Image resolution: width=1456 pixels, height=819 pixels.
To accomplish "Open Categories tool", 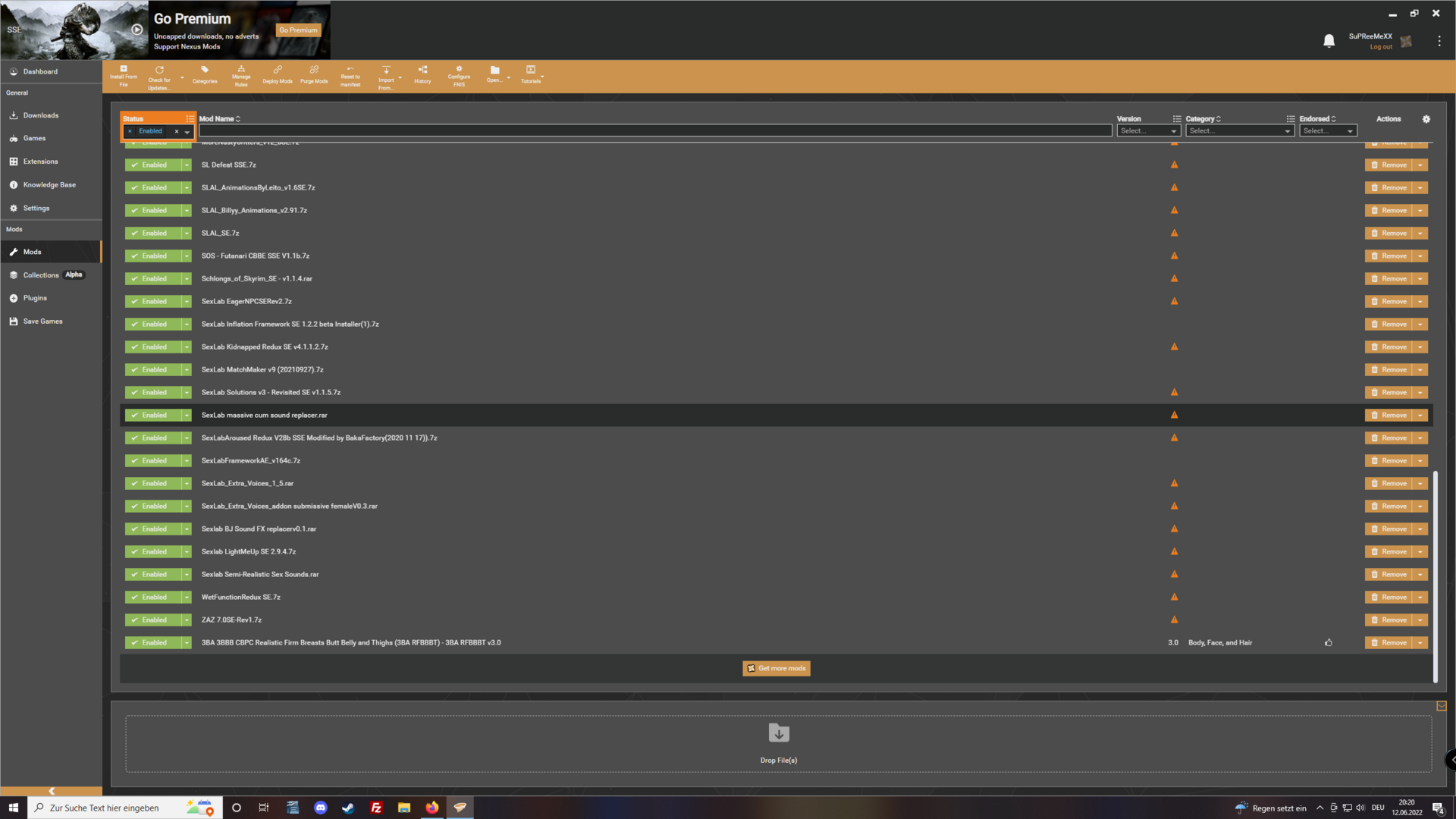I will click(x=205, y=75).
